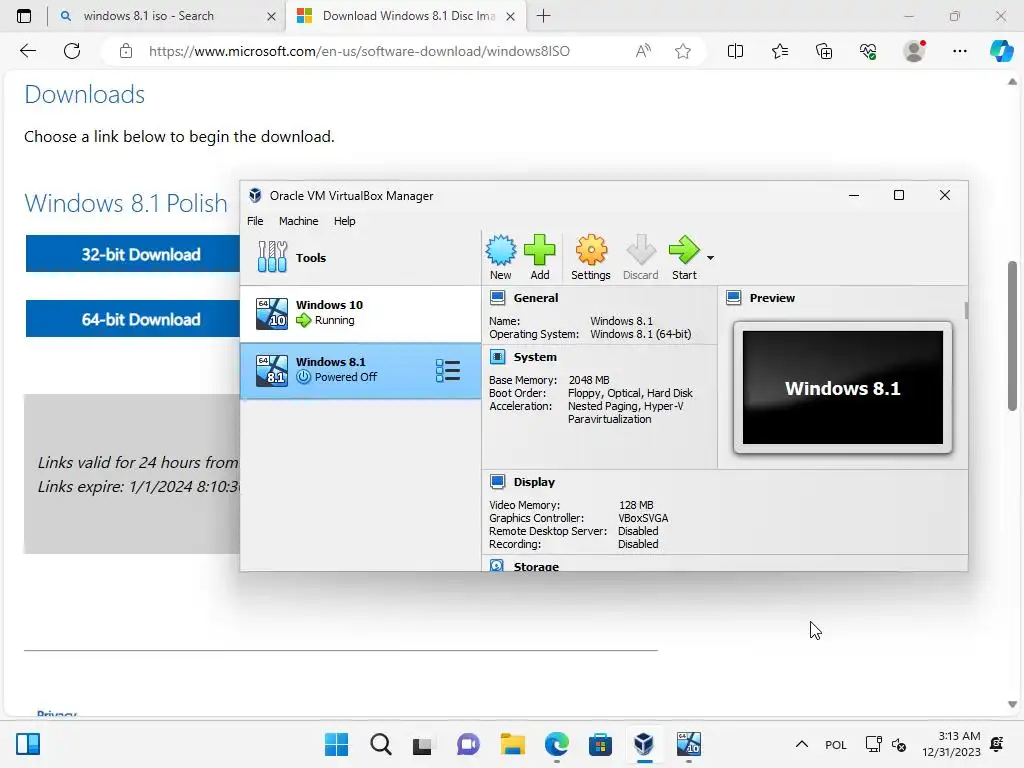
Task: Click the Windows 8.1 preview thumbnail
Action: tap(842, 387)
